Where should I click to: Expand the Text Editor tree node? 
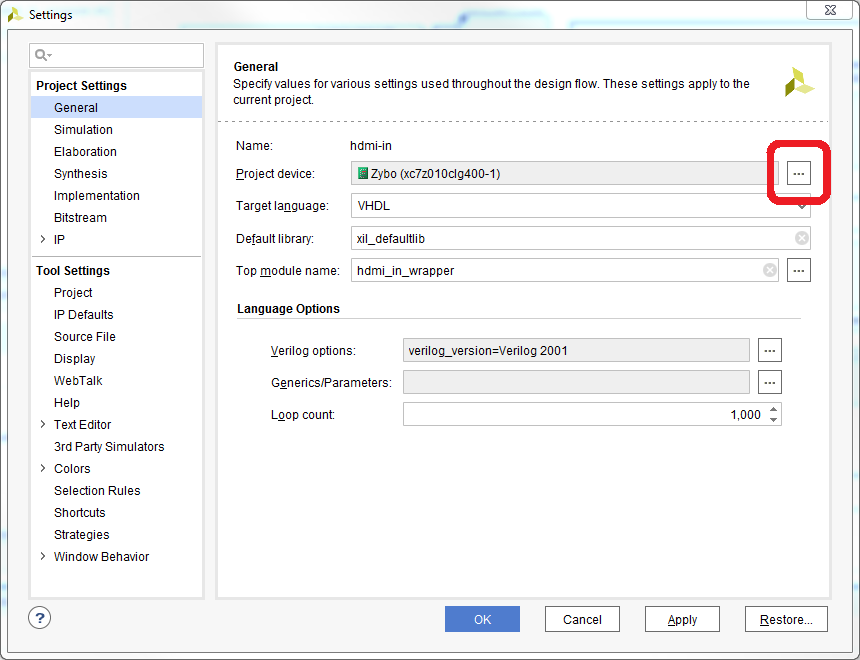coord(43,424)
